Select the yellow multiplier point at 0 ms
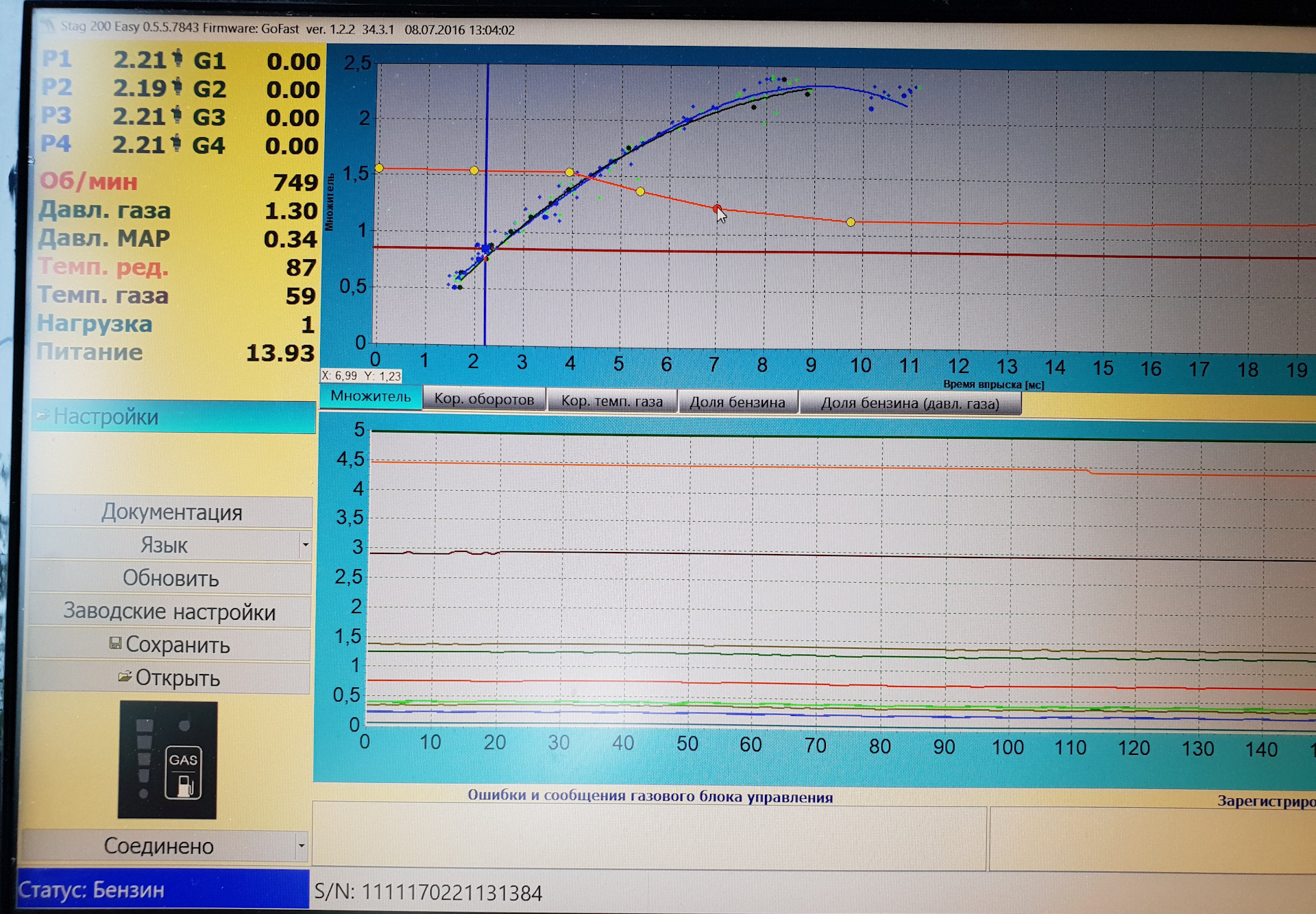The width and height of the screenshot is (1316, 914). 379,168
